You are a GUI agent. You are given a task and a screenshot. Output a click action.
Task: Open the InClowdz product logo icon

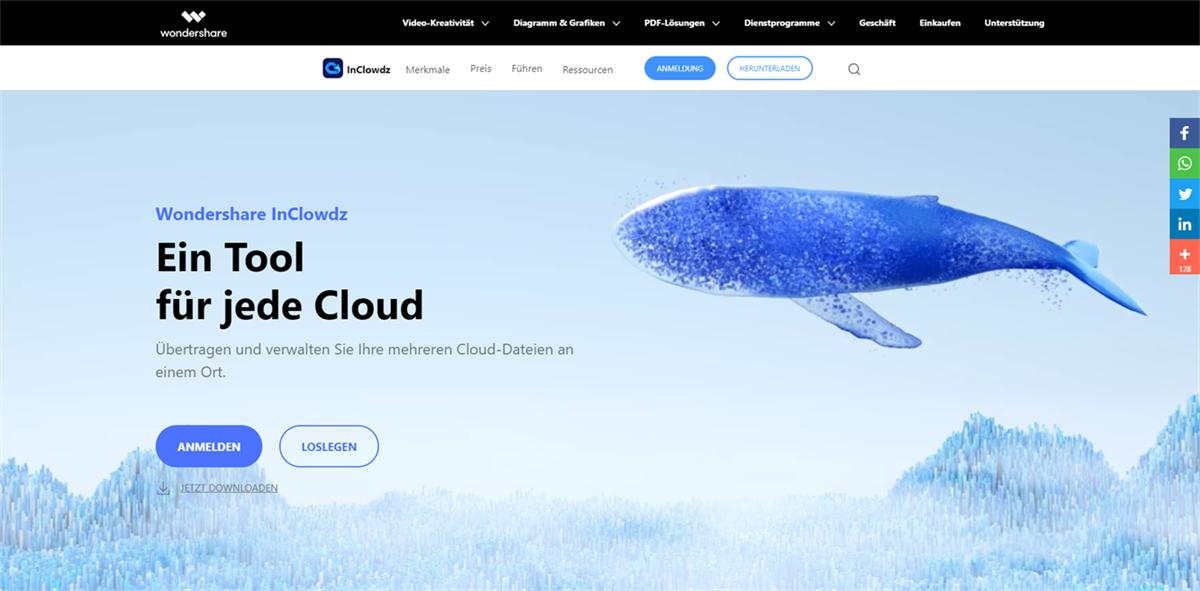pyautogui.click(x=333, y=68)
